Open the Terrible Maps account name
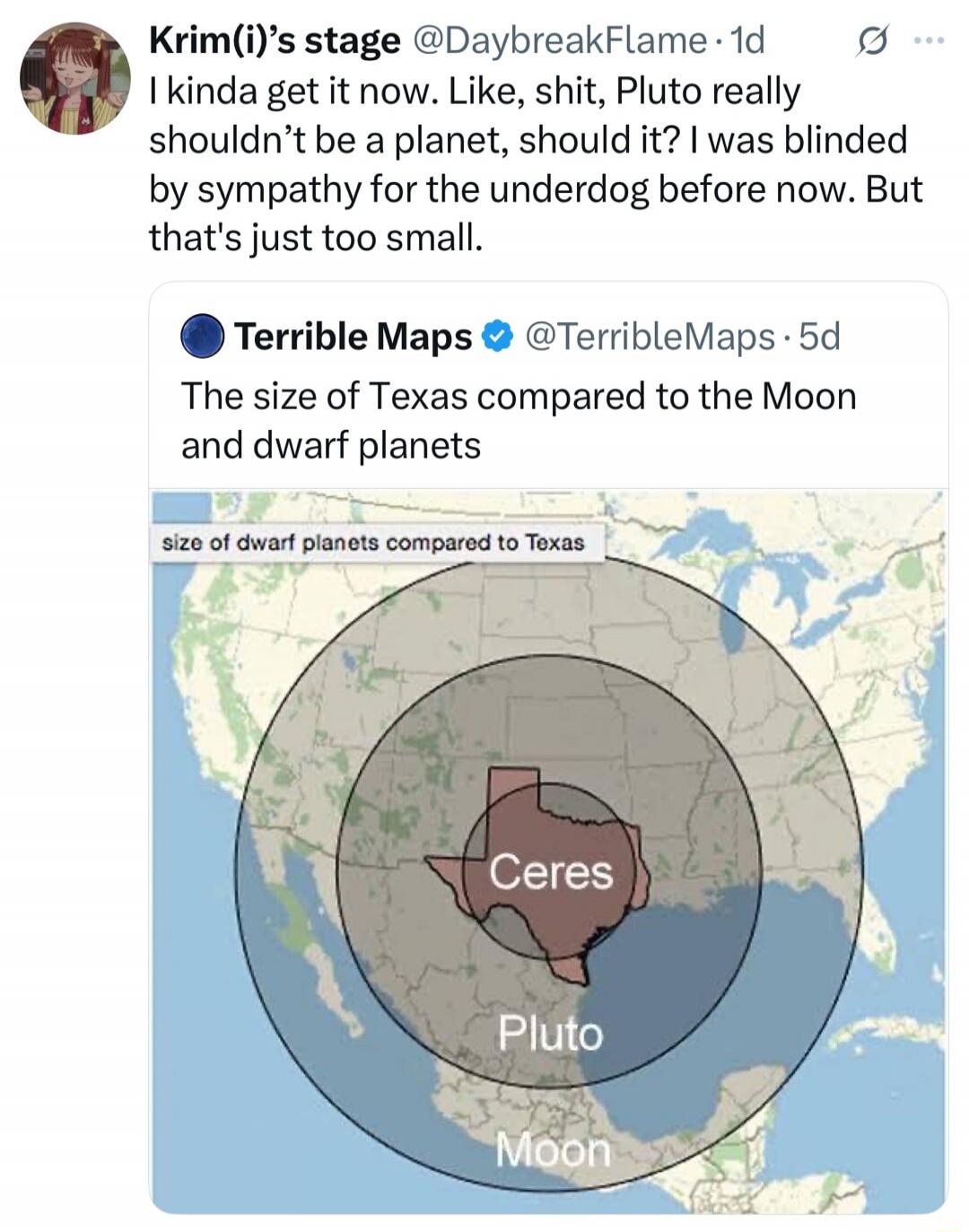The image size is (969, 1232). pos(354,336)
